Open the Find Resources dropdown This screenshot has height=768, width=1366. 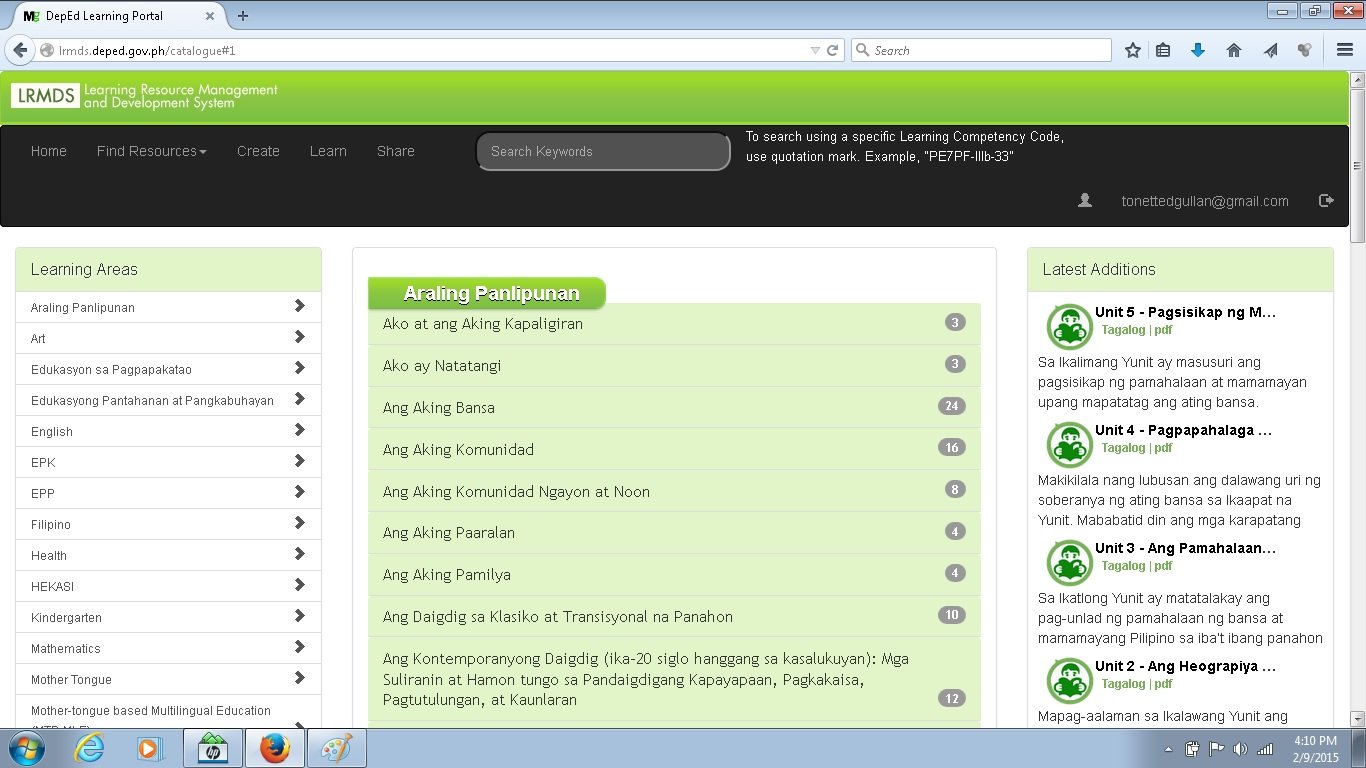pos(151,151)
